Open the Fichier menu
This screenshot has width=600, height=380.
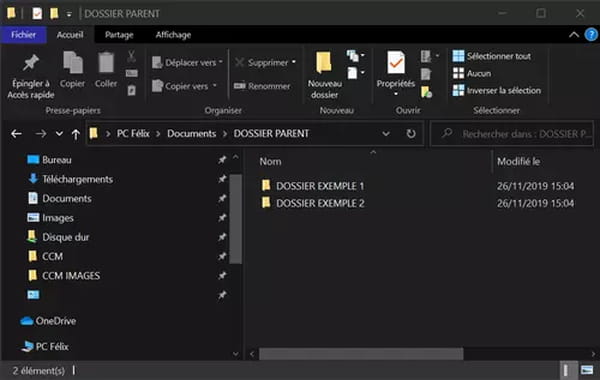[24, 35]
